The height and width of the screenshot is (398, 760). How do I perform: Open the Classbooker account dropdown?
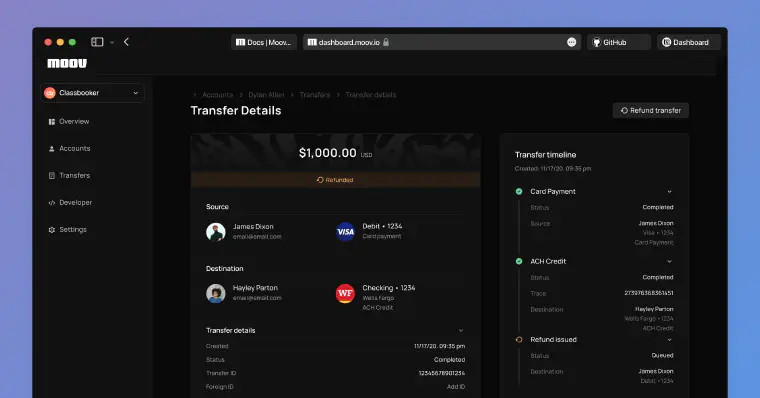tap(93, 93)
